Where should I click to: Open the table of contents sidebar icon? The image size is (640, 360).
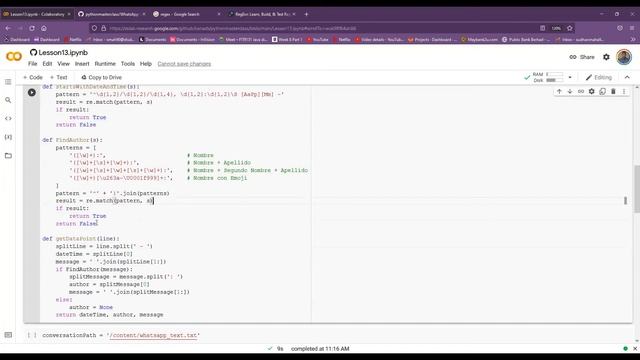click(x=8, y=82)
